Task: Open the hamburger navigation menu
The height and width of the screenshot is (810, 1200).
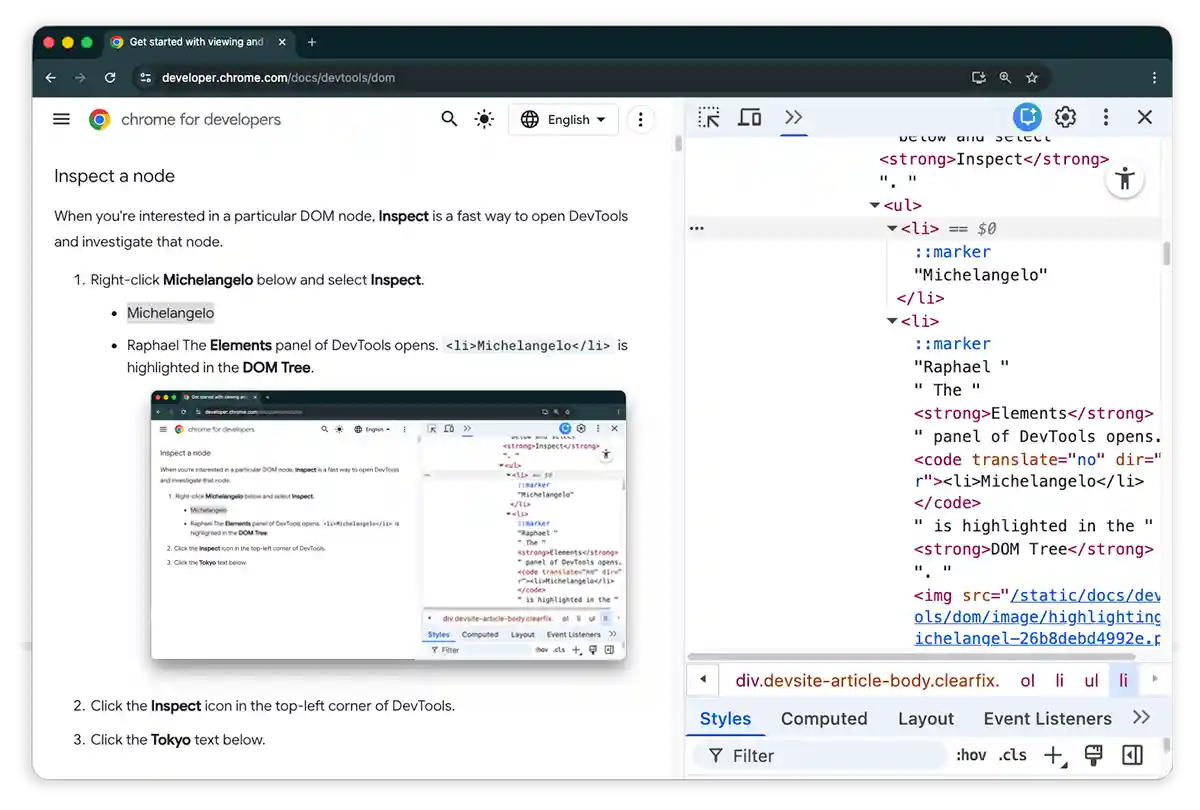Action: [x=62, y=120]
